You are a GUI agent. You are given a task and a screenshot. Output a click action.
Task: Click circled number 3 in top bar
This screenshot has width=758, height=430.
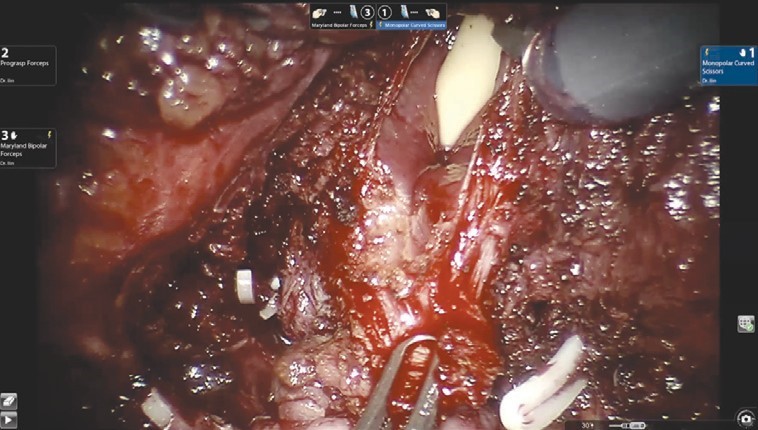click(367, 13)
